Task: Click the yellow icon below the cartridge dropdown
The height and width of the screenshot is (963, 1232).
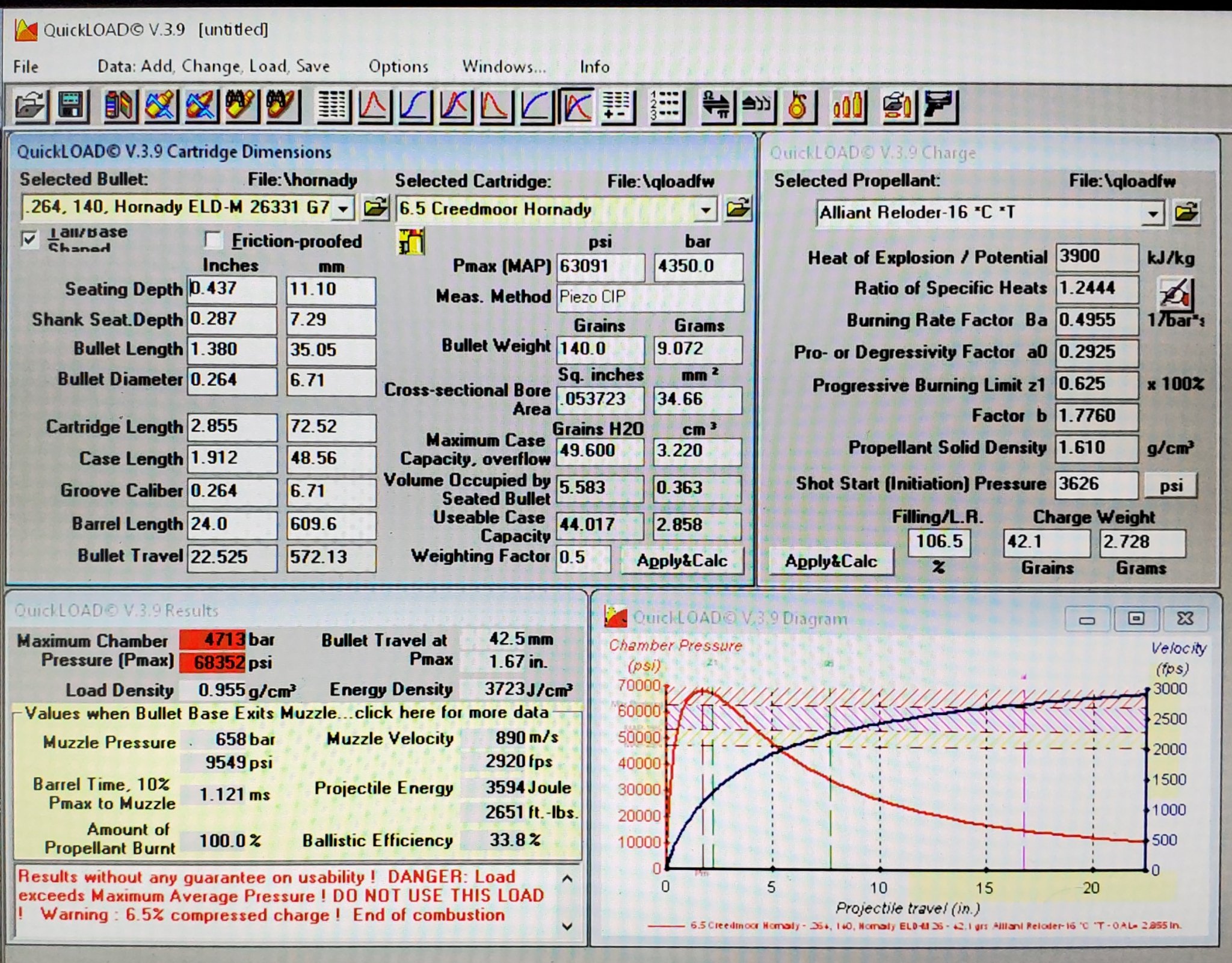Action: [411, 241]
